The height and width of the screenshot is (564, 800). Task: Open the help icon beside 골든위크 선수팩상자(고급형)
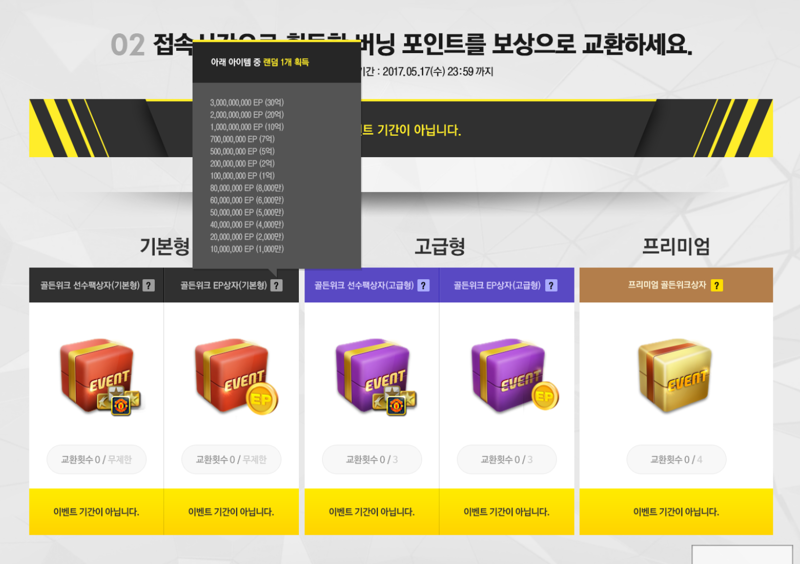click(x=423, y=285)
